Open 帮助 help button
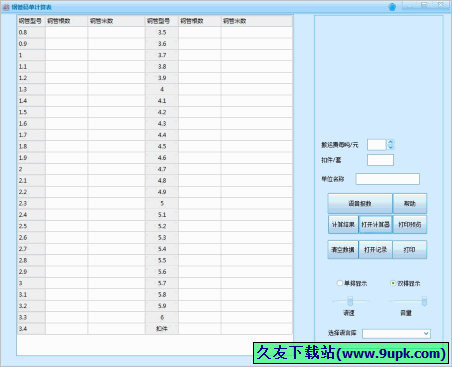This screenshot has width=452, height=367. pos(410,203)
